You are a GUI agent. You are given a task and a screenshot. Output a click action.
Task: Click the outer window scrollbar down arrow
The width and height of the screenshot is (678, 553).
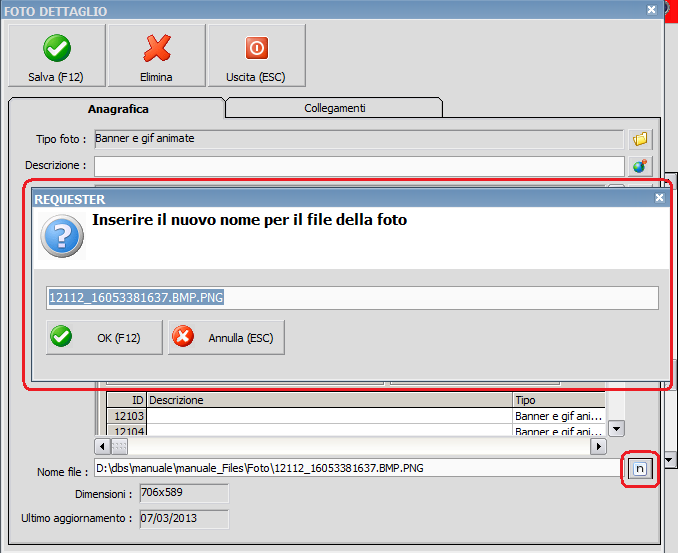[x=670, y=460]
